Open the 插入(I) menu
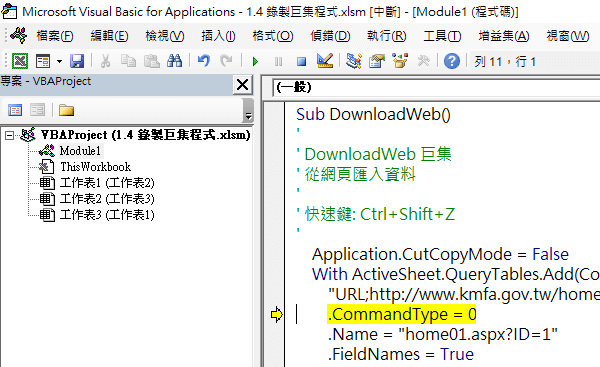600x367 pixels. 218,36
